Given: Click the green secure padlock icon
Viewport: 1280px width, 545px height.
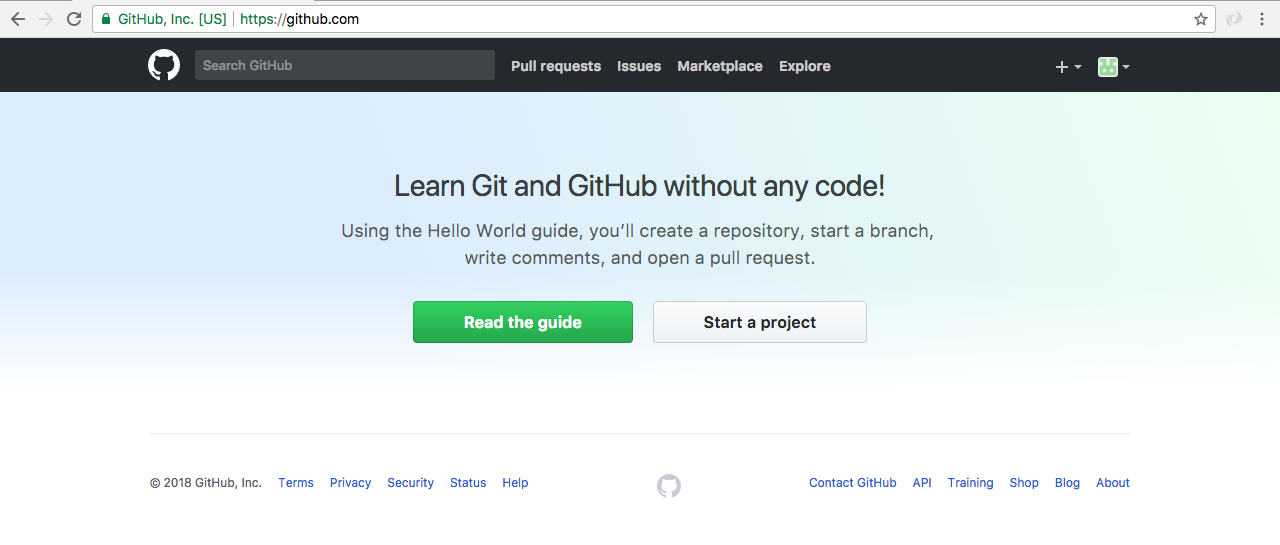Looking at the screenshot, I should pos(106,19).
